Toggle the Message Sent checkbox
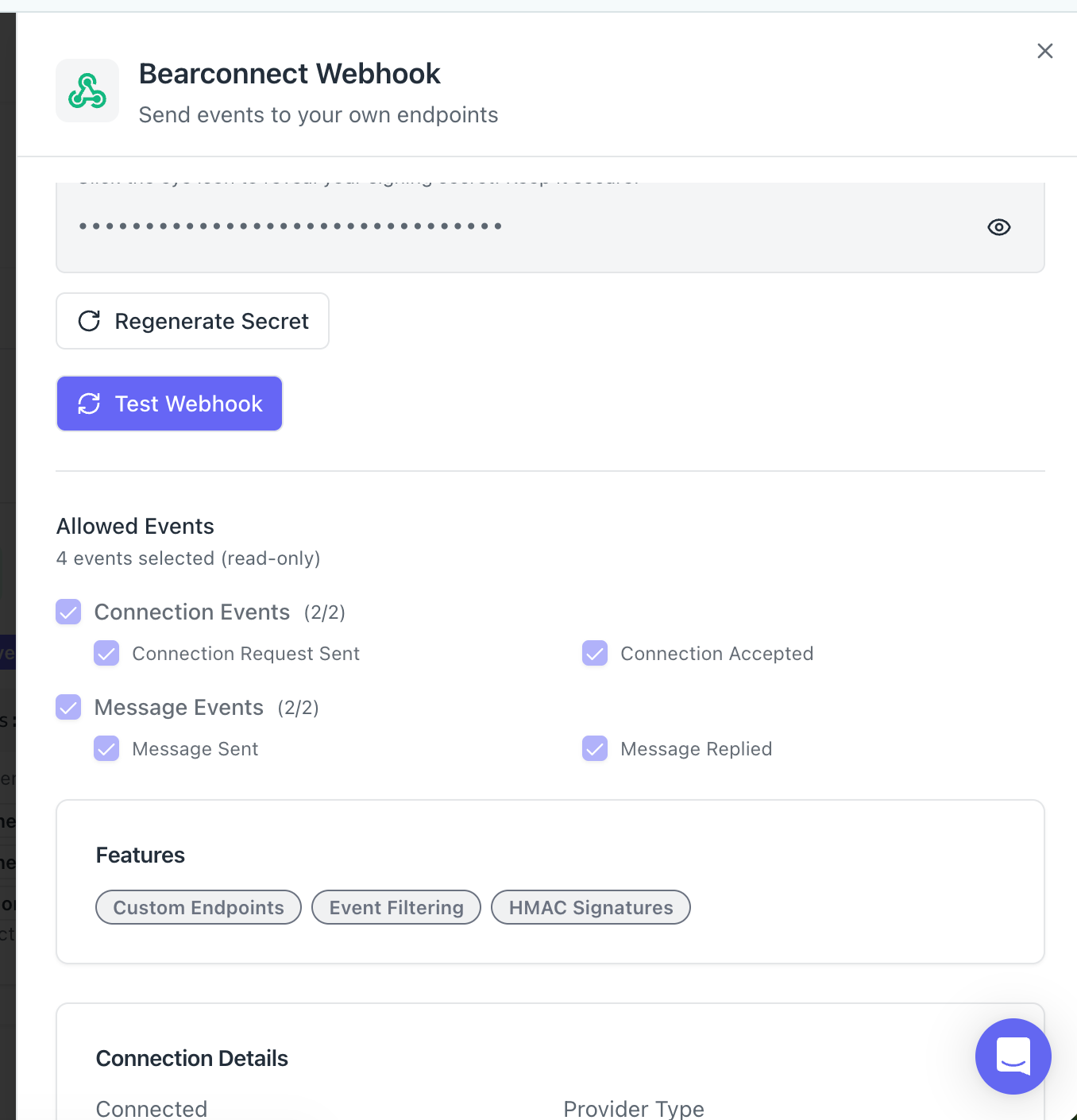The width and height of the screenshot is (1077, 1120). pos(106,749)
